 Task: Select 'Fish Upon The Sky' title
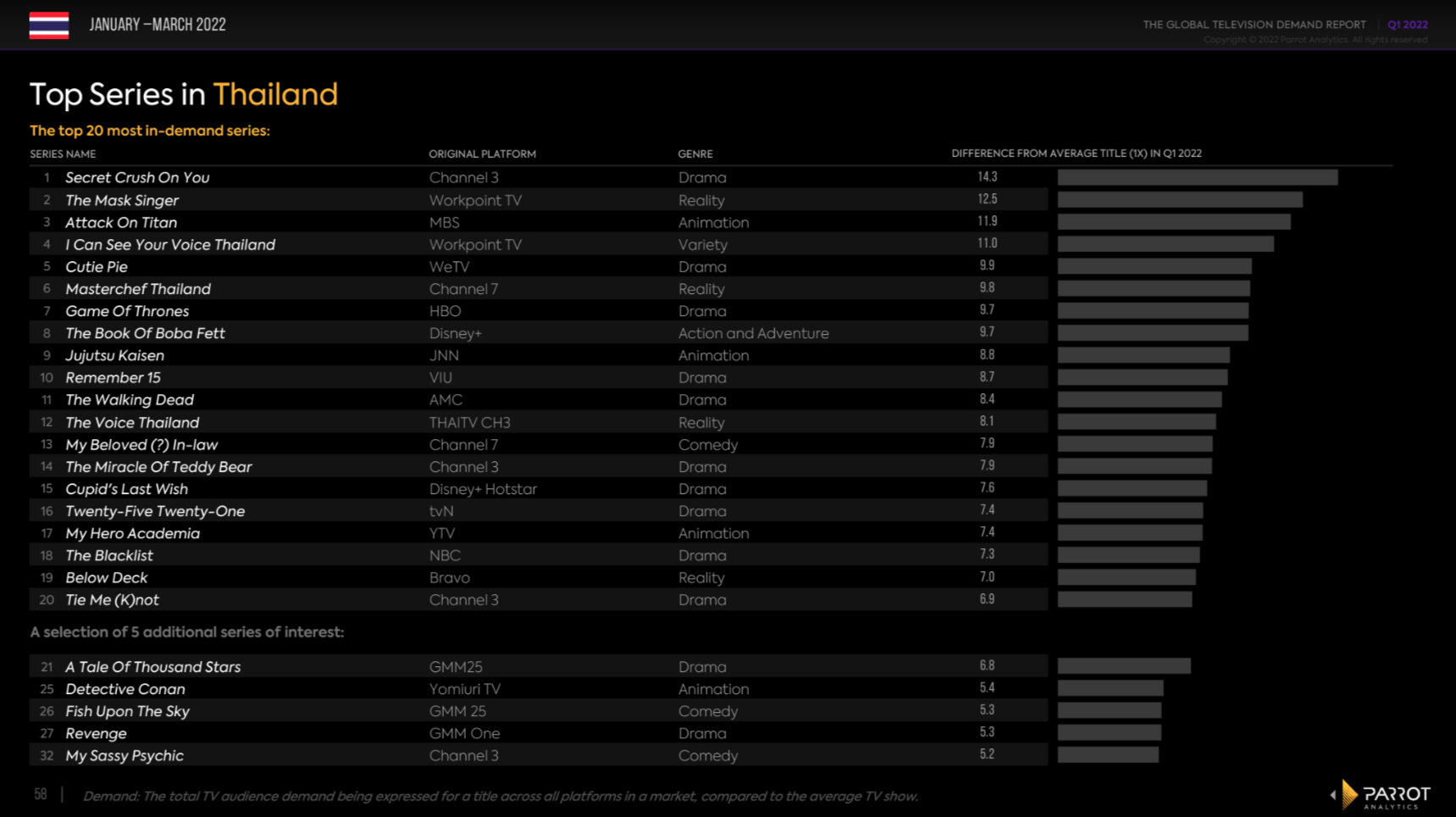[x=127, y=711]
